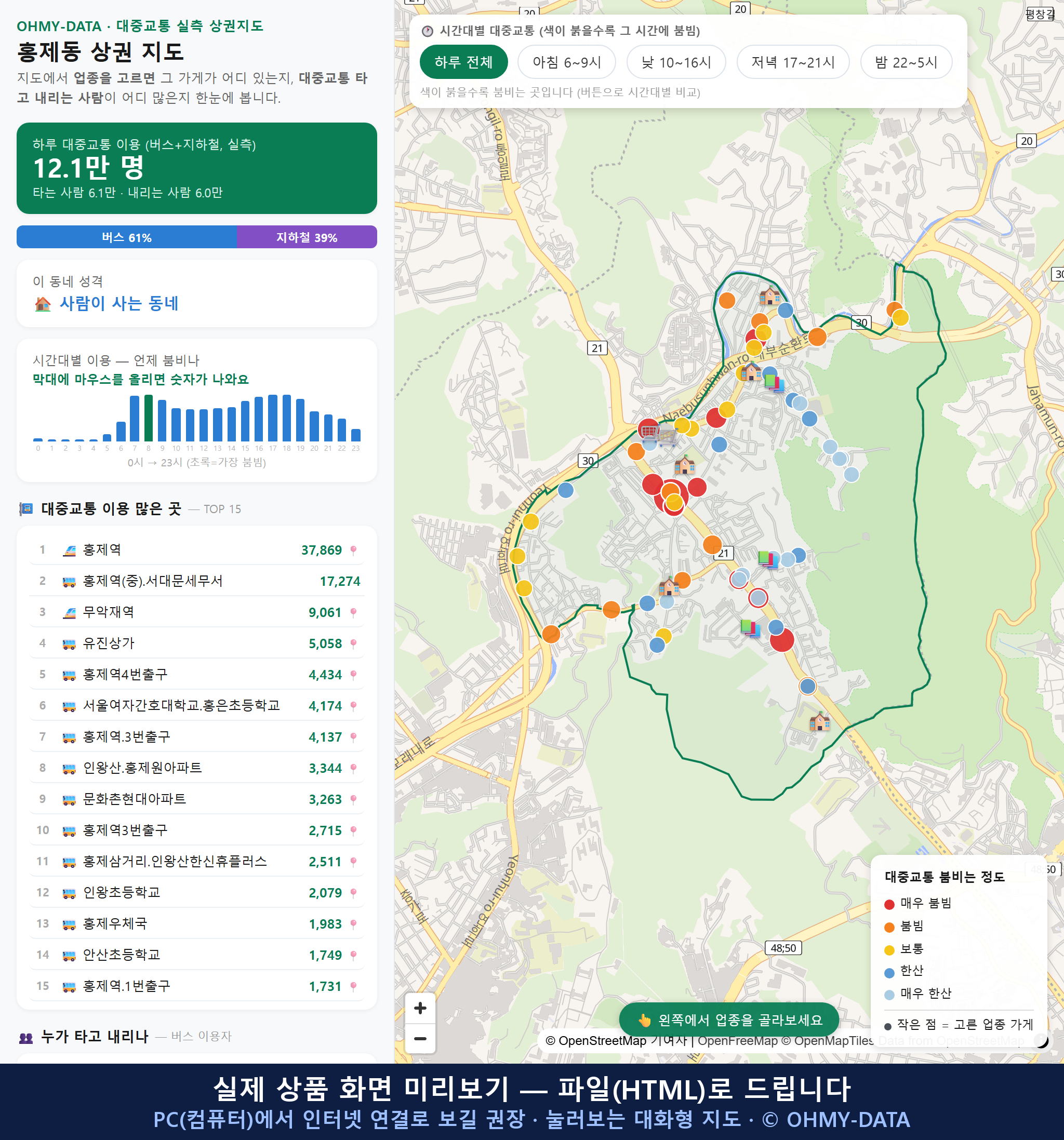Click the pin beside 인왕초등학교
The width and height of the screenshot is (1064, 1140).
[x=353, y=893]
